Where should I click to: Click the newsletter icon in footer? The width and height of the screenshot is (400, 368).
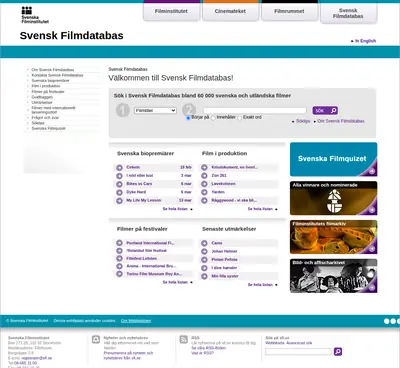click(96, 340)
